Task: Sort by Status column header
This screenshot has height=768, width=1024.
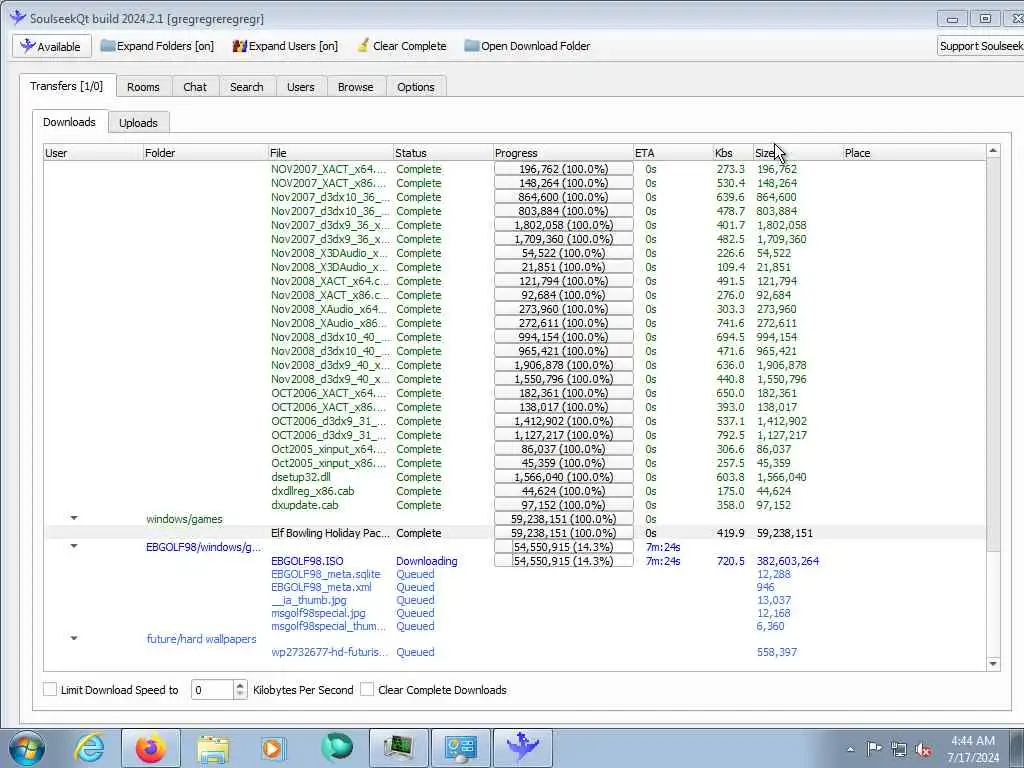Action: click(x=443, y=153)
